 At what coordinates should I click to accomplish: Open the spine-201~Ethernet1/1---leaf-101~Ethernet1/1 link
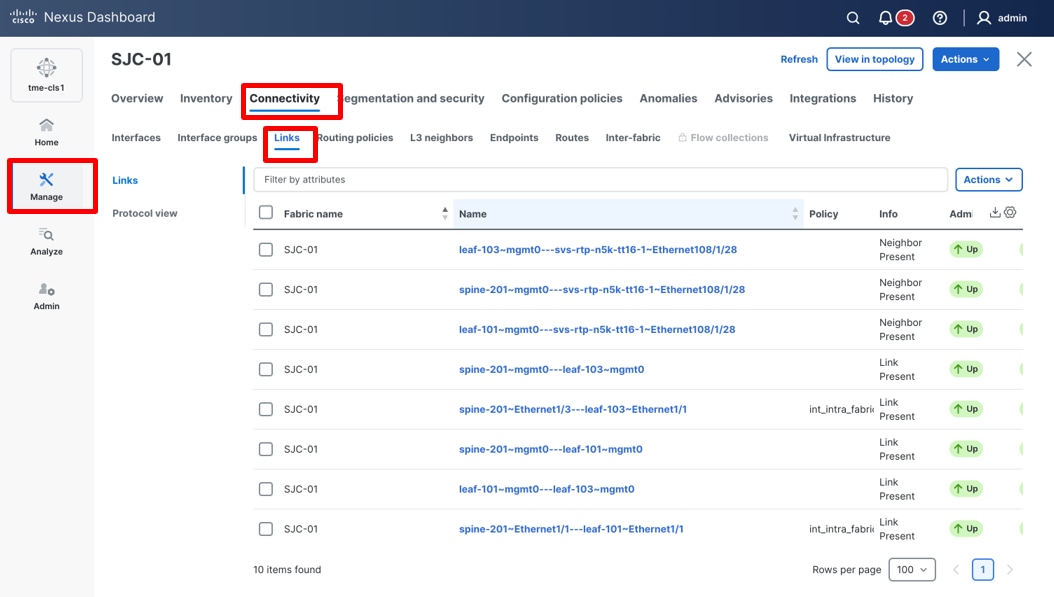pos(571,529)
